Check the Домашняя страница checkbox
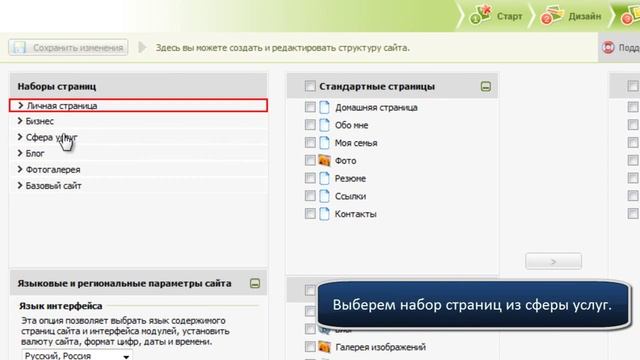The height and width of the screenshot is (360, 640). [x=310, y=107]
